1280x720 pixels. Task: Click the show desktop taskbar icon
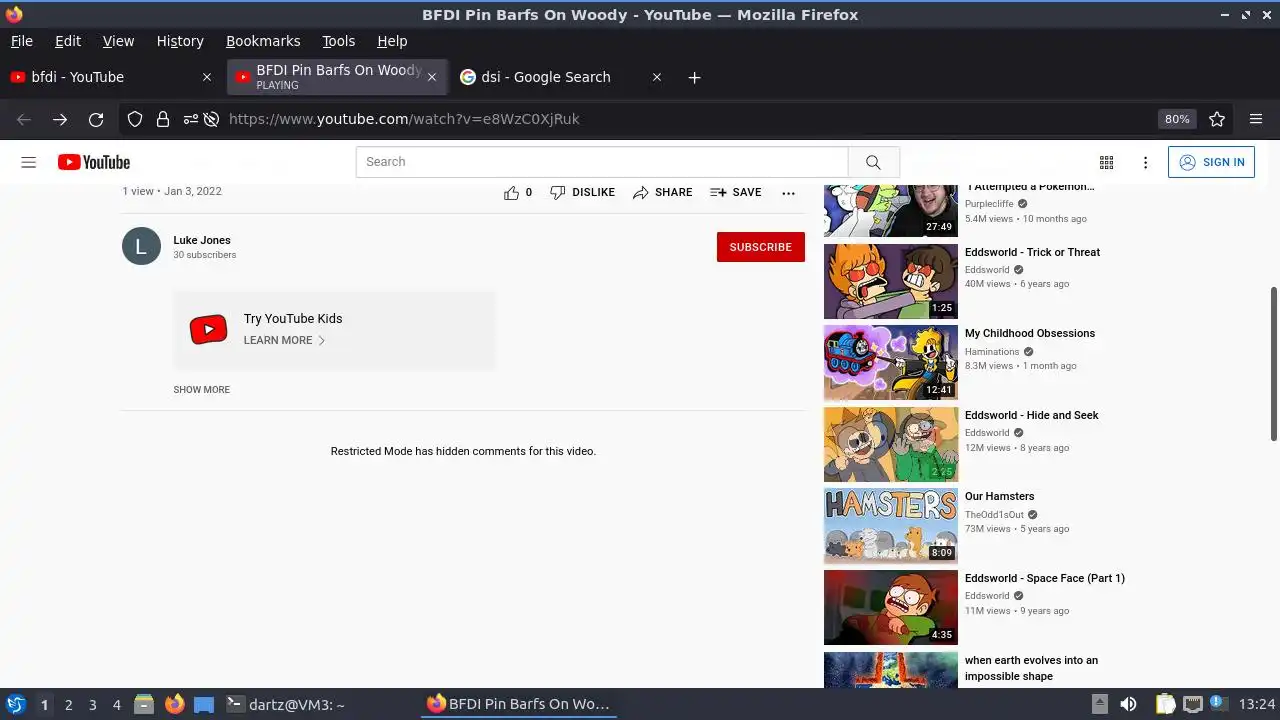204,704
